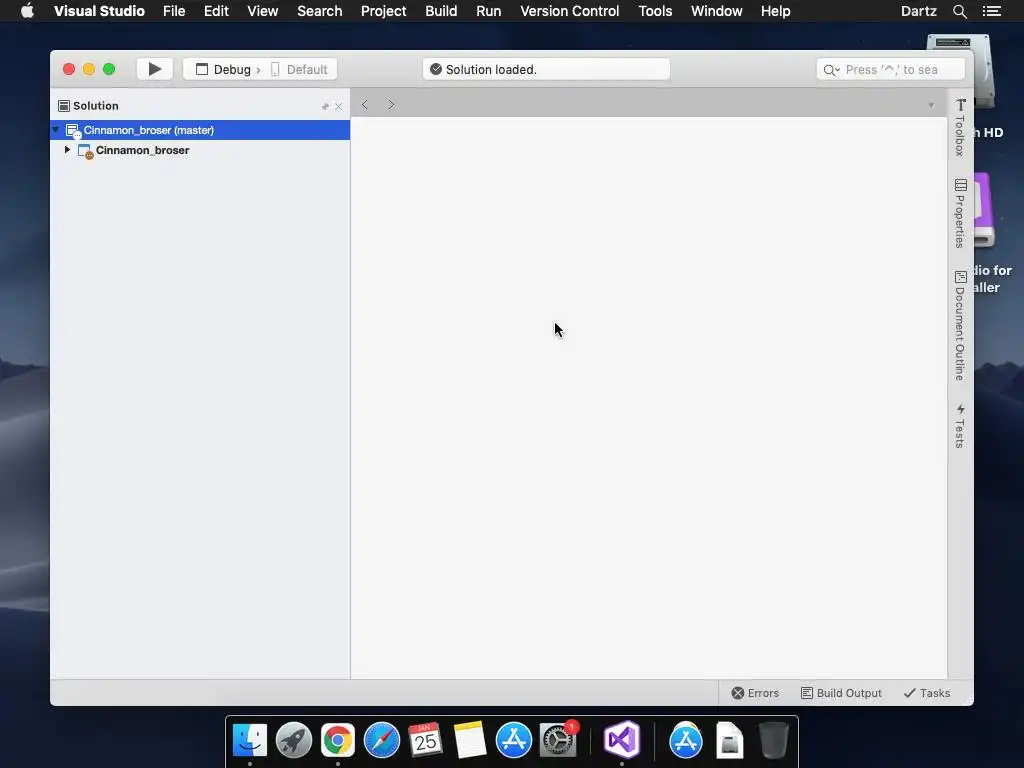Show the Tasks pad
The height and width of the screenshot is (768, 1024).
[x=927, y=693]
